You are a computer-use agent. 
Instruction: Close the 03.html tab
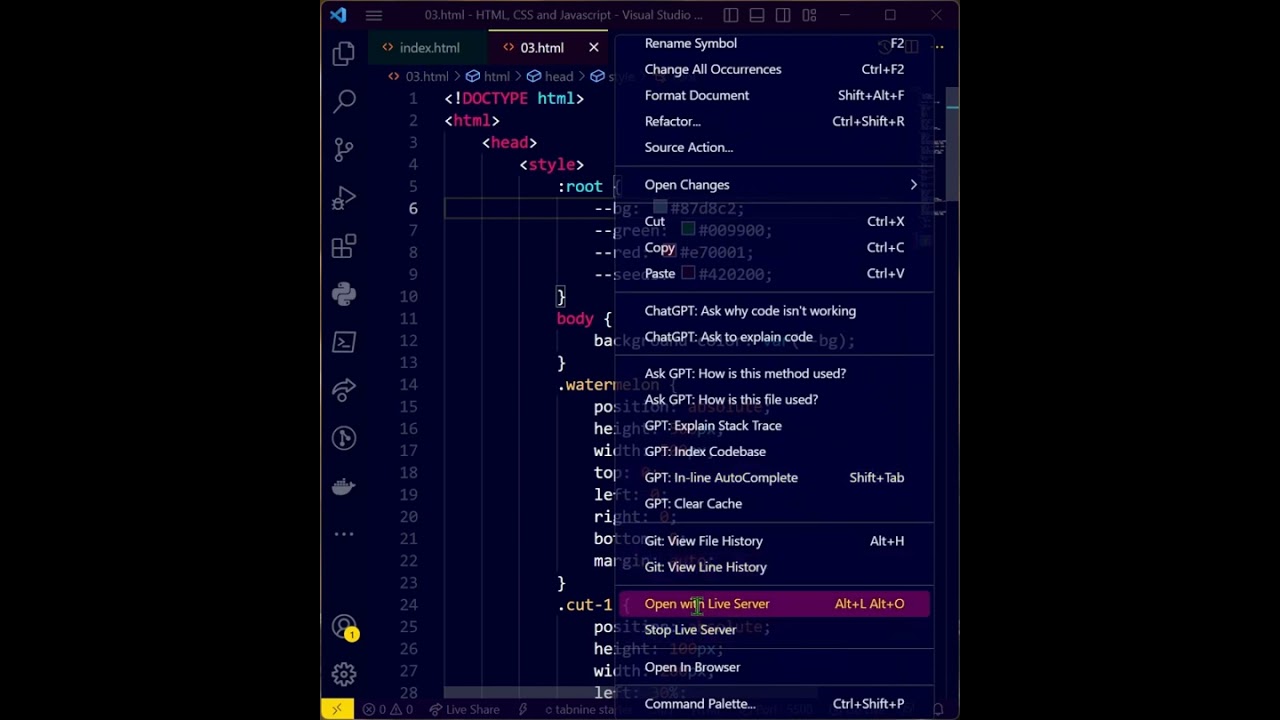(x=594, y=47)
